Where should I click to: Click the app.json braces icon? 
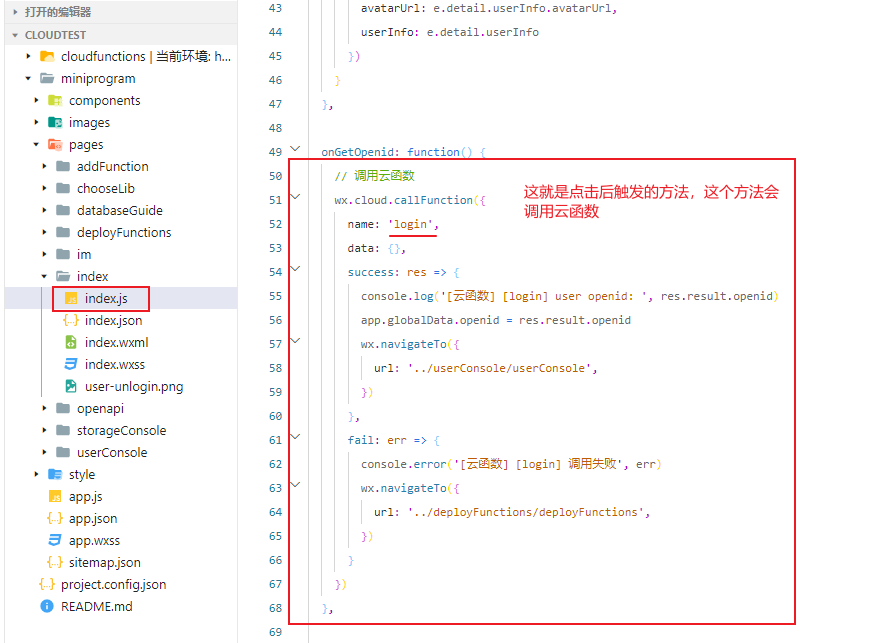click(x=55, y=518)
